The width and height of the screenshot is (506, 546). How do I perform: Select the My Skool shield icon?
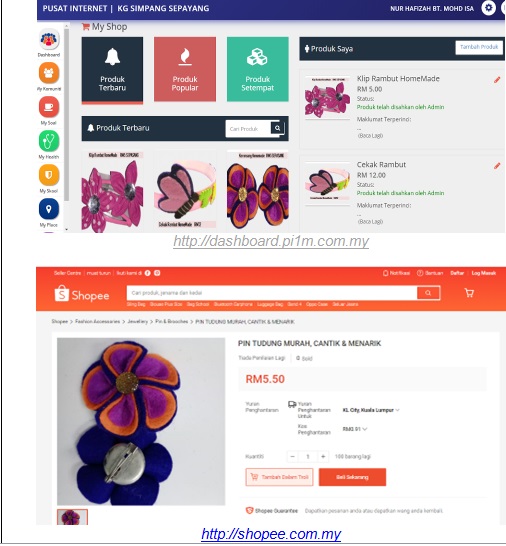49,175
